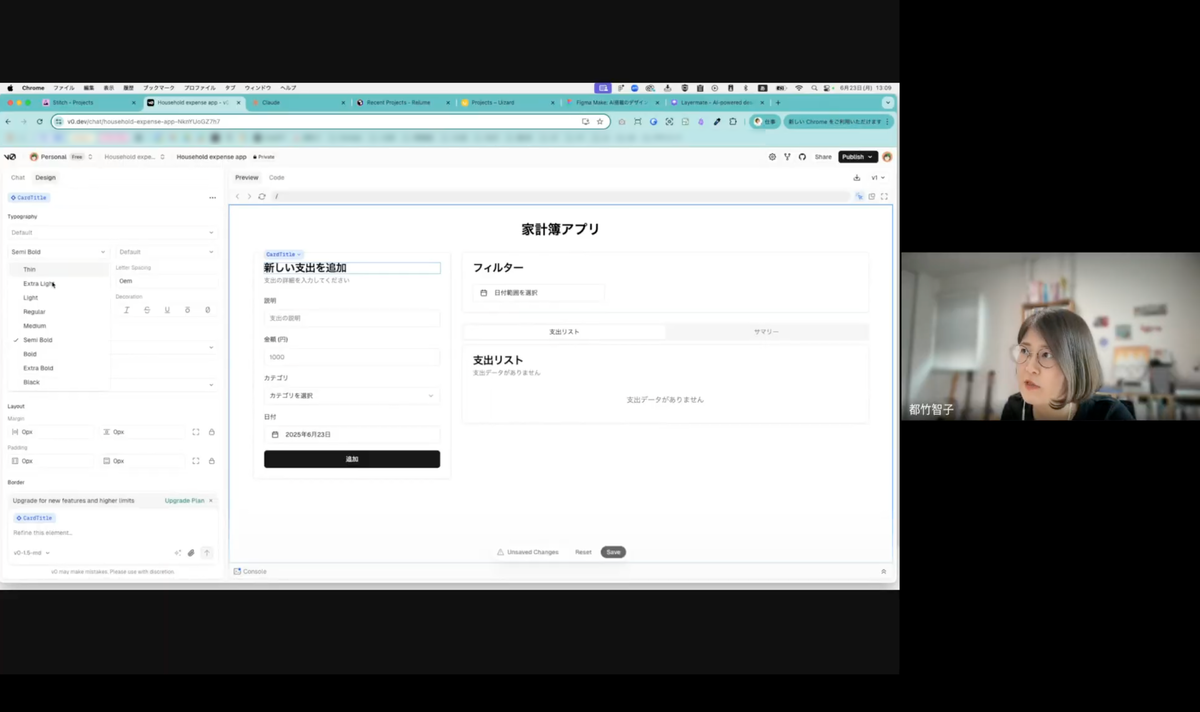Click the enhance prompt sparkle icon
The width and height of the screenshot is (1200, 712).
(x=178, y=552)
